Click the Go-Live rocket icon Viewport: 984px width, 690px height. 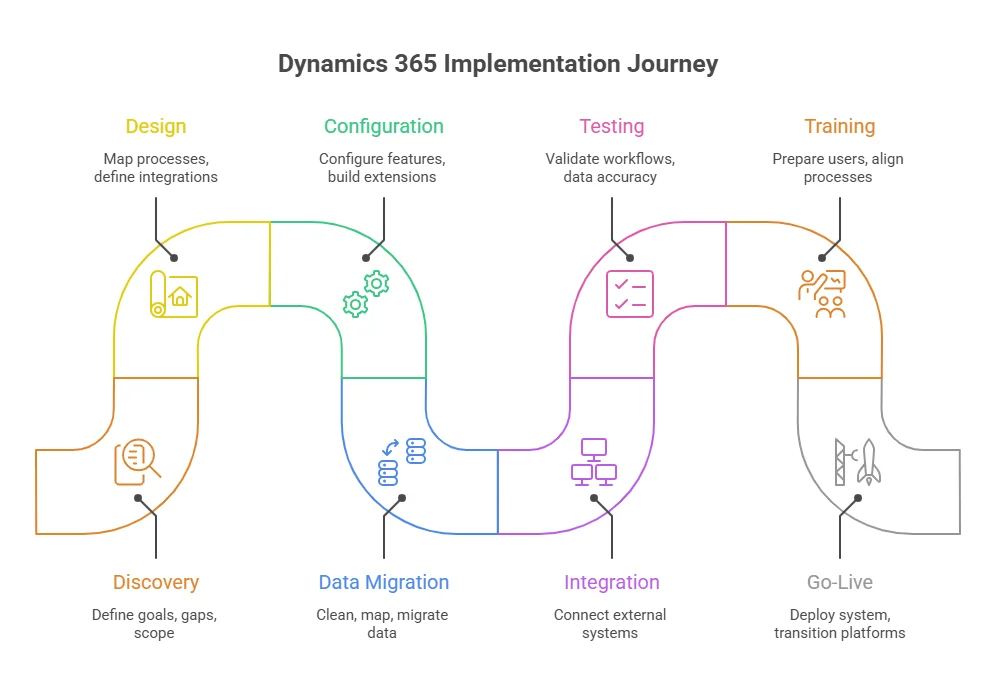pyautogui.click(x=858, y=462)
